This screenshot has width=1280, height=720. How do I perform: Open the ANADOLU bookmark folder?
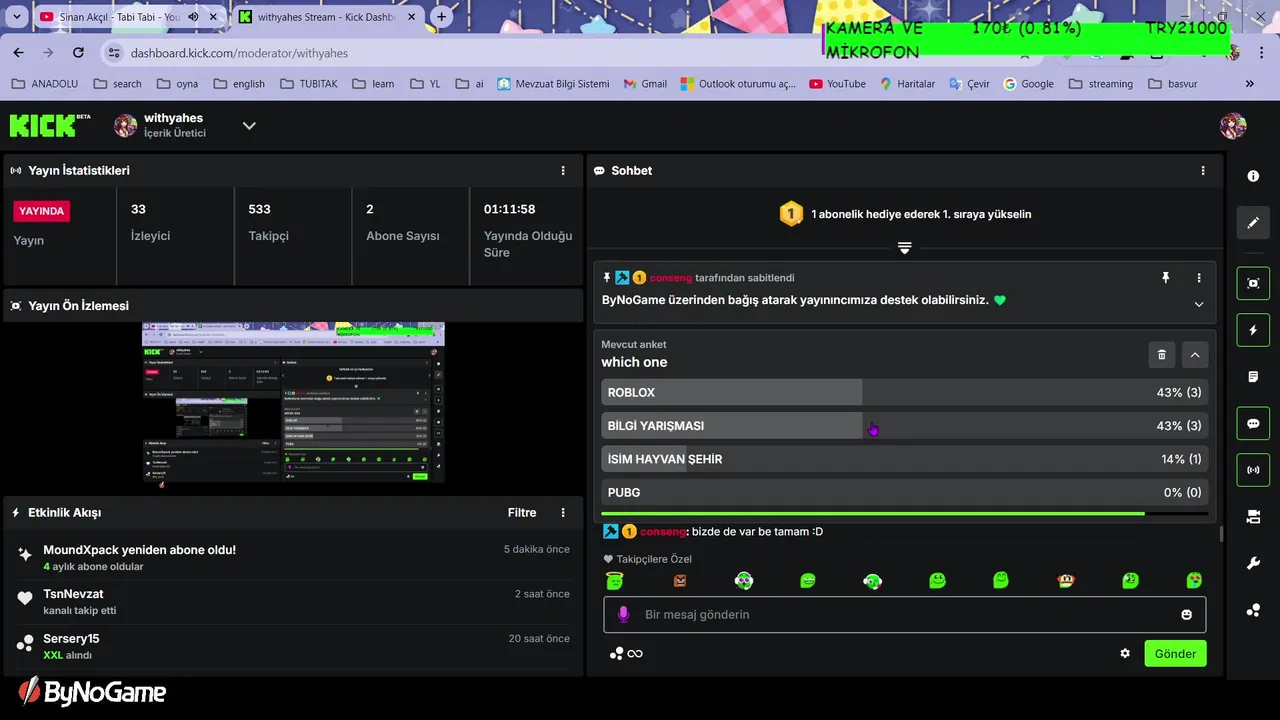pos(44,84)
